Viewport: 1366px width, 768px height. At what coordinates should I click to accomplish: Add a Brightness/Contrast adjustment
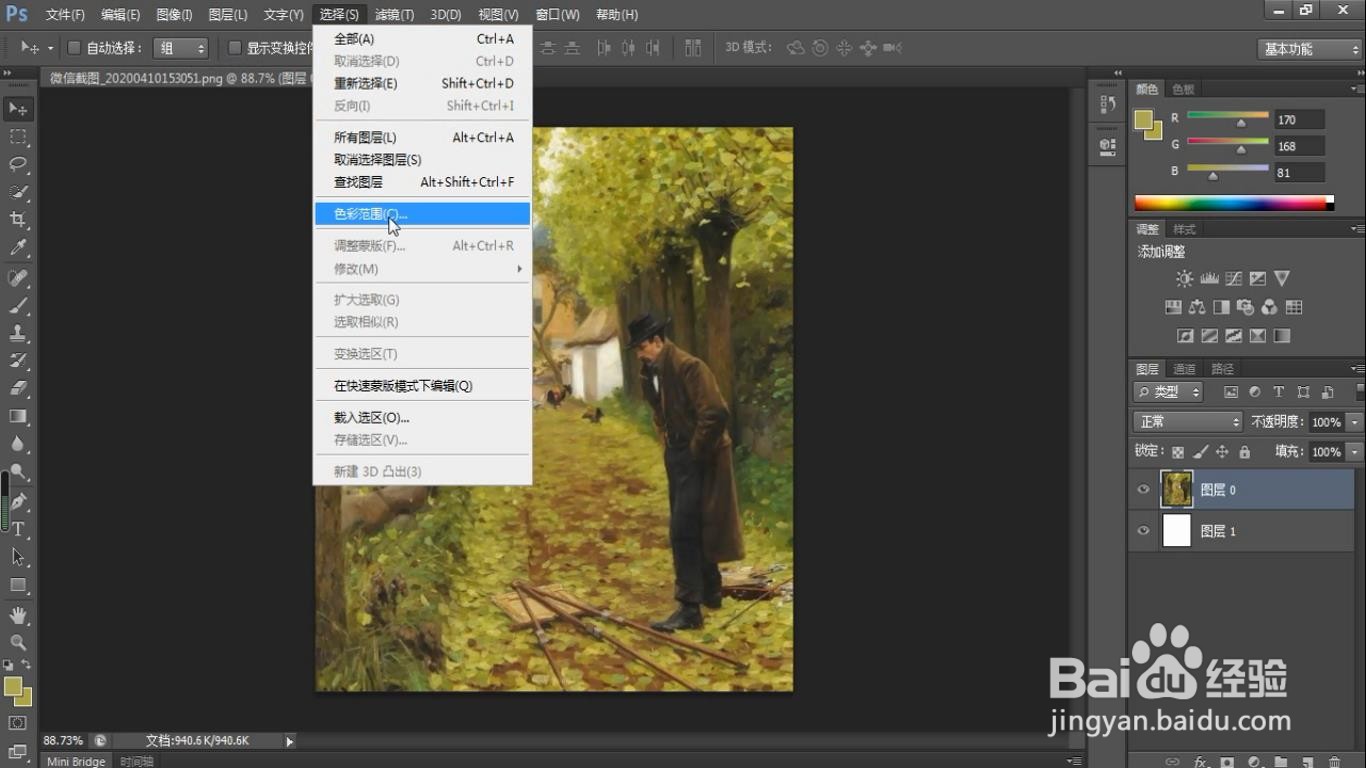coord(1184,279)
